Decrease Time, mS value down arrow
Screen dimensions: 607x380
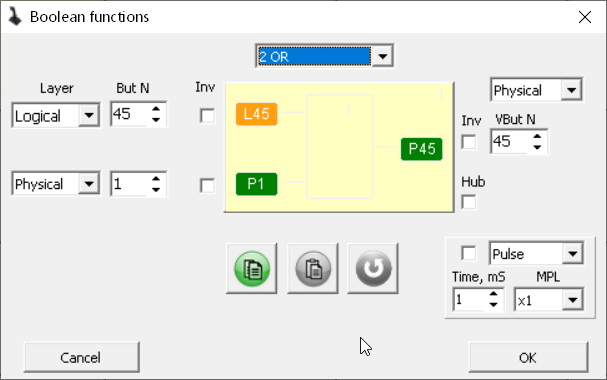[493, 305]
